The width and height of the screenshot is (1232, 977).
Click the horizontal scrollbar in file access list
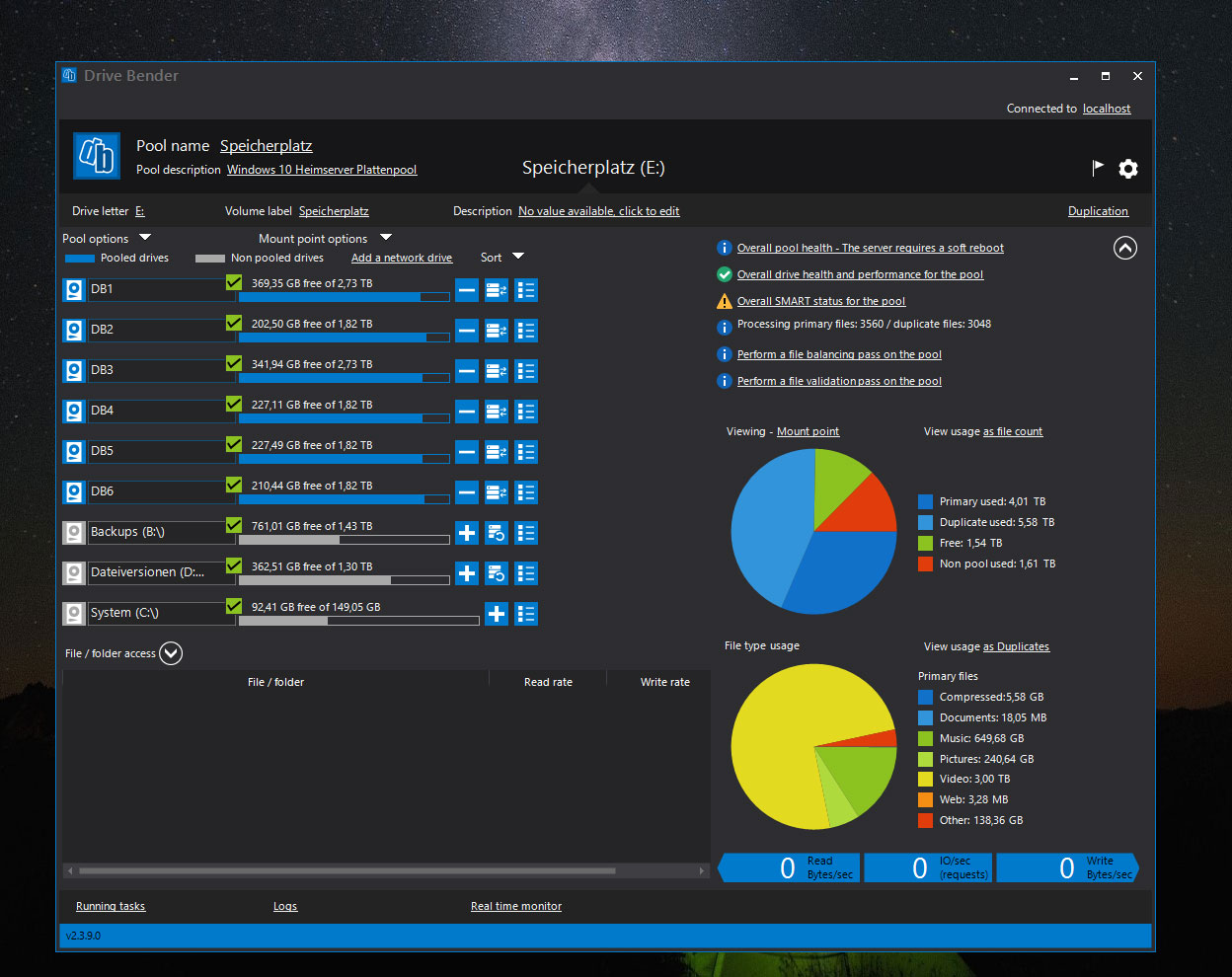click(x=346, y=870)
